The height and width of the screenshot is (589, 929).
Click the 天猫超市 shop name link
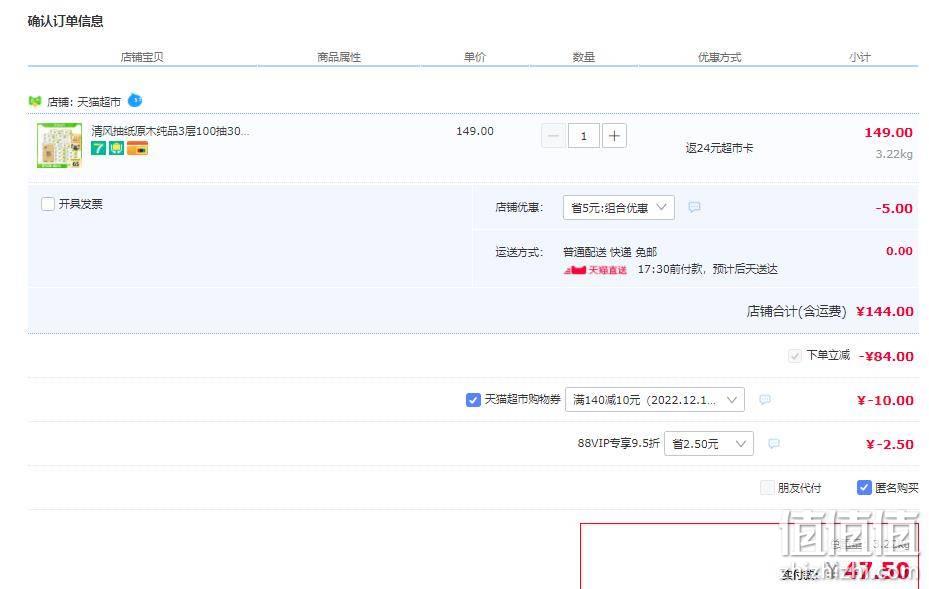(99, 102)
